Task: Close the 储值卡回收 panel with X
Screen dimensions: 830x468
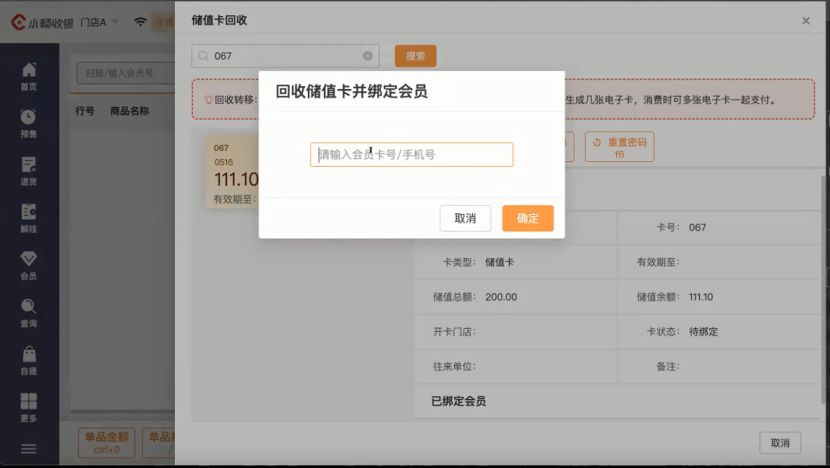Action: 806,21
